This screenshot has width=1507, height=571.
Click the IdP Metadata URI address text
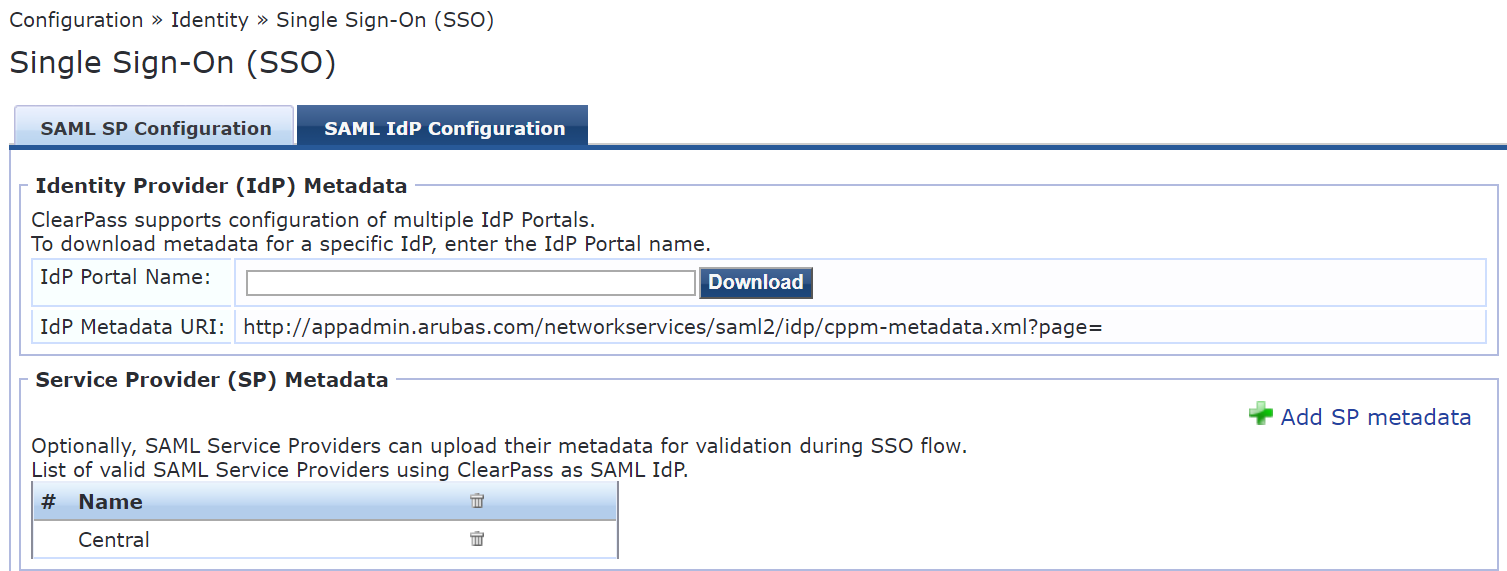(x=673, y=327)
